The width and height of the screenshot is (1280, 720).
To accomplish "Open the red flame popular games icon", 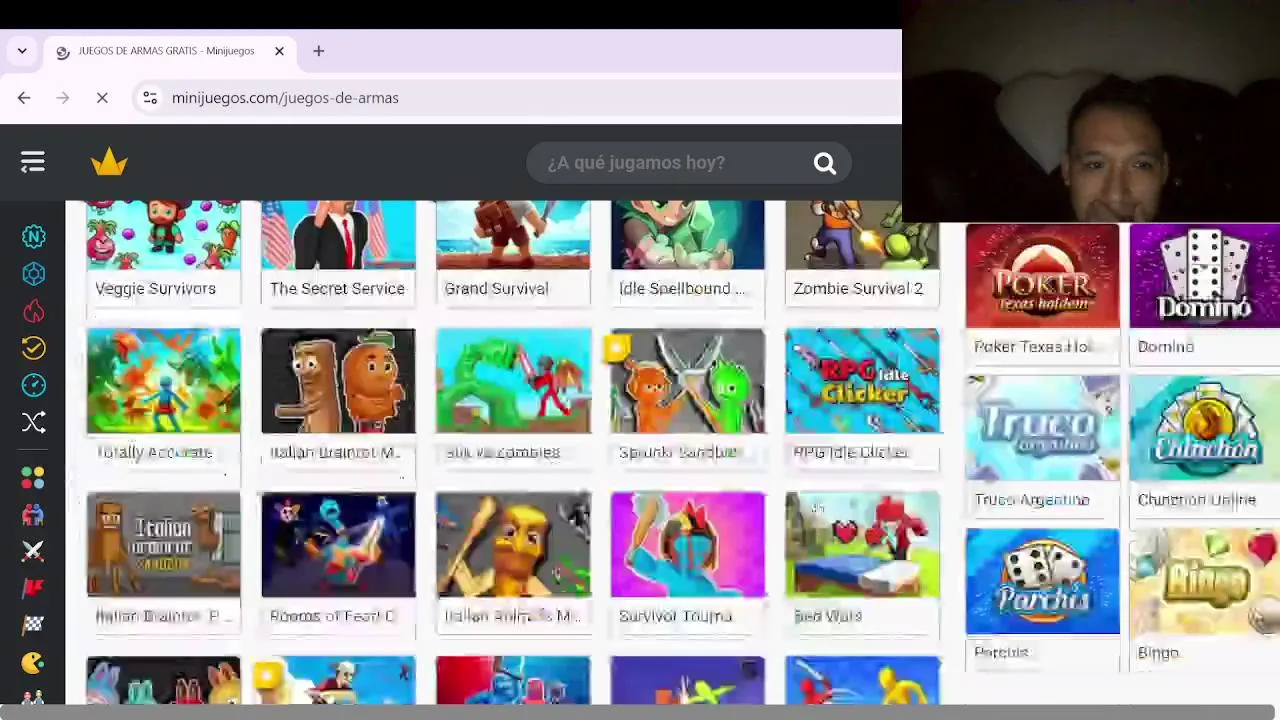I will point(34,311).
